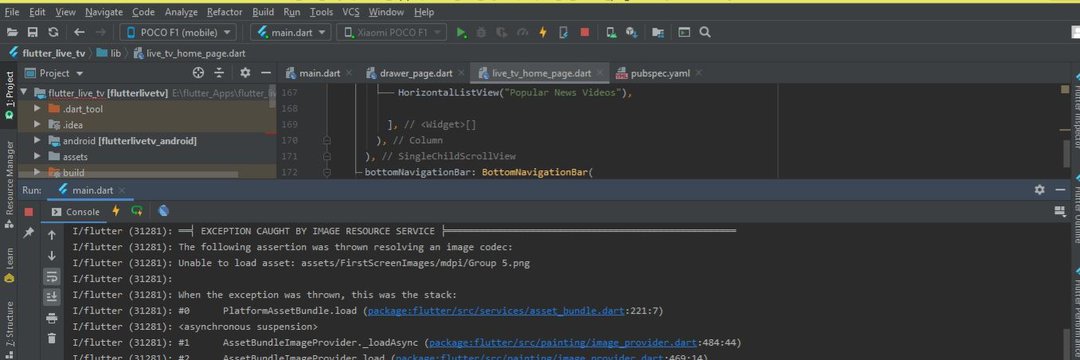Screen dimensions: 1080x360
Task: Click the lib breadcrumb
Action: click(x=110, y=53)
